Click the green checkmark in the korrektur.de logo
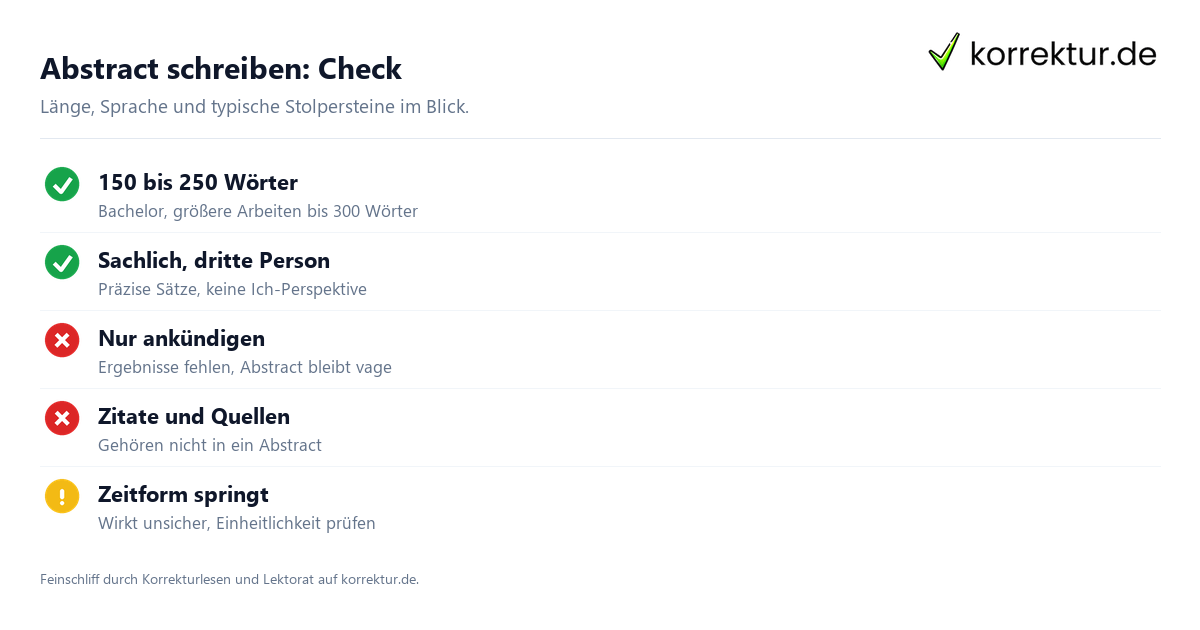 tap(944, 52)
